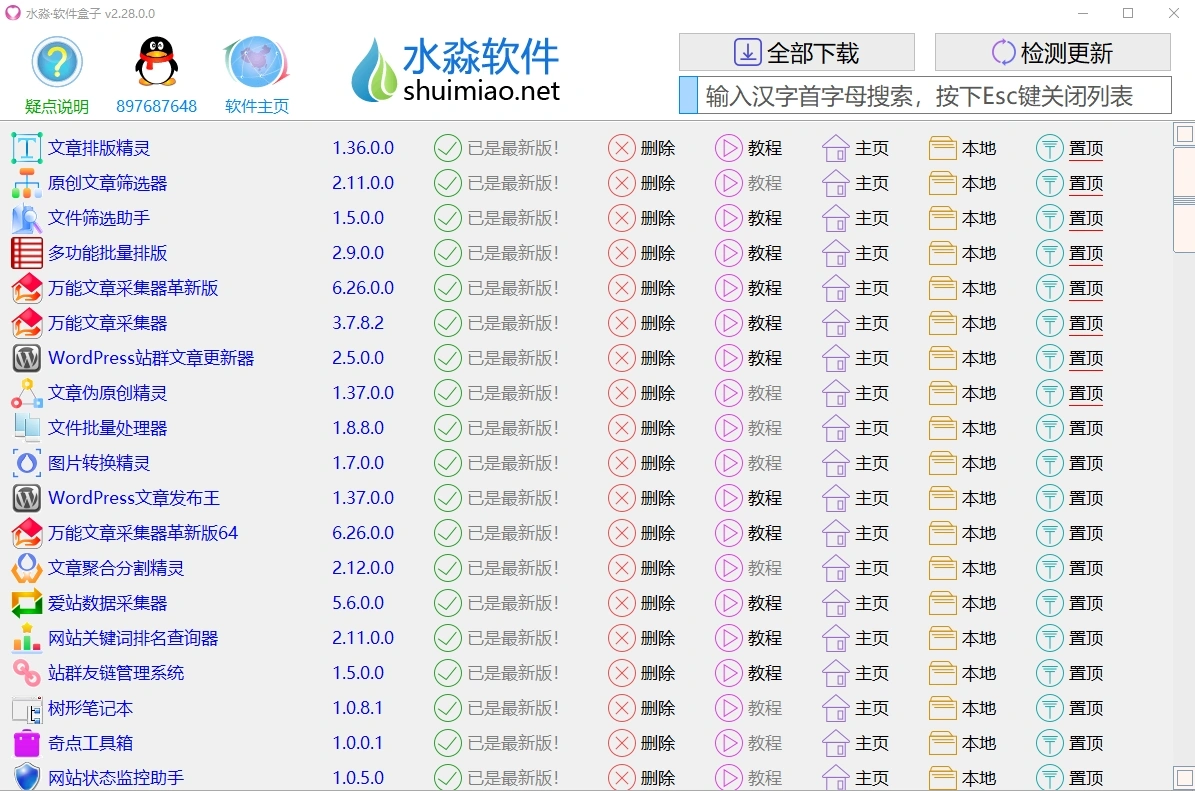The height and width of the screenshot is (791, 1195).
Task: Focus the search box for 汉字首字母
Action: tap(924, 96)
